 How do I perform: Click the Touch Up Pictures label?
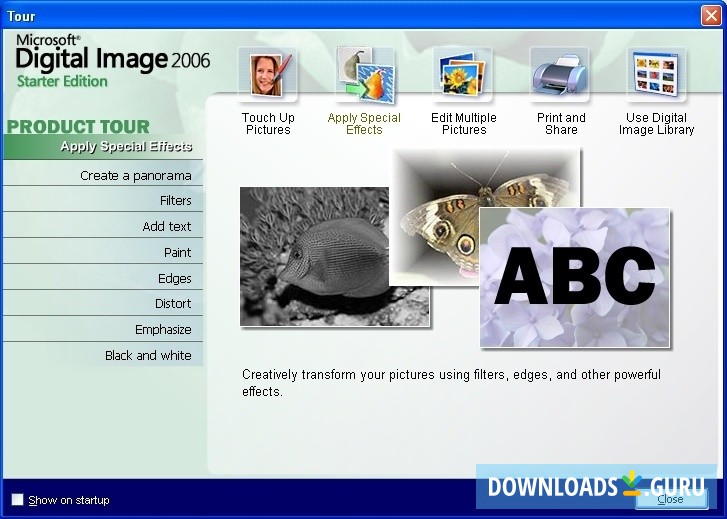click(x=268, y=124)
